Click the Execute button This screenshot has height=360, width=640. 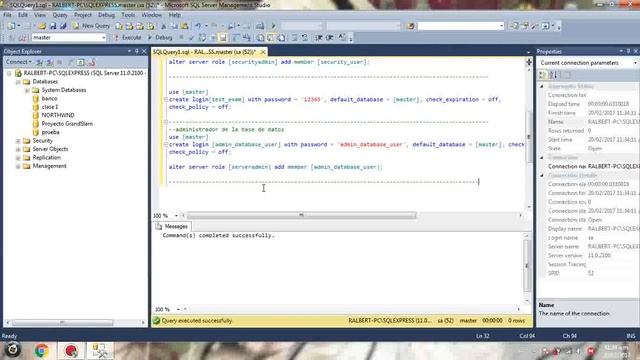[x=128, y=38]
